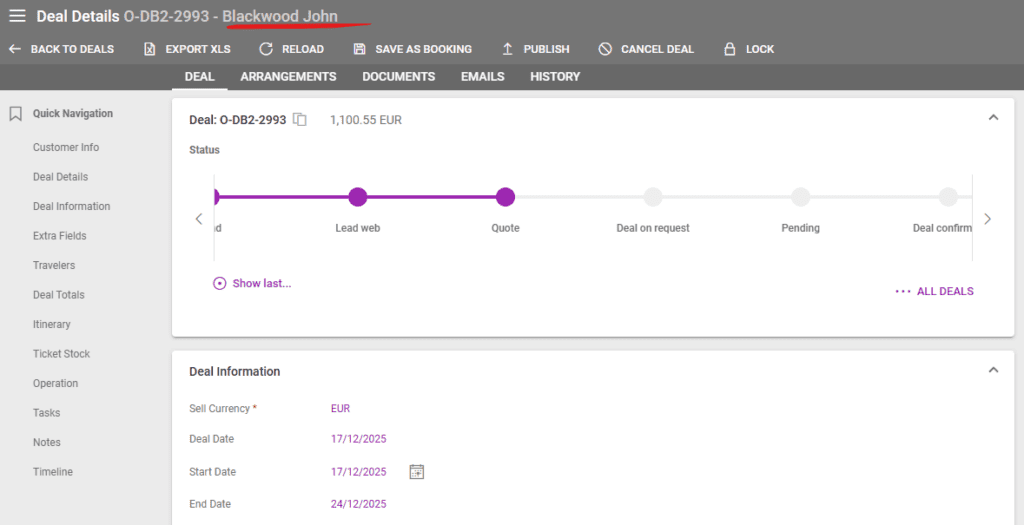This screenshot has width=1024, height=525.
Task: Select the Deal on request status dot
Action: pos(652,197)
